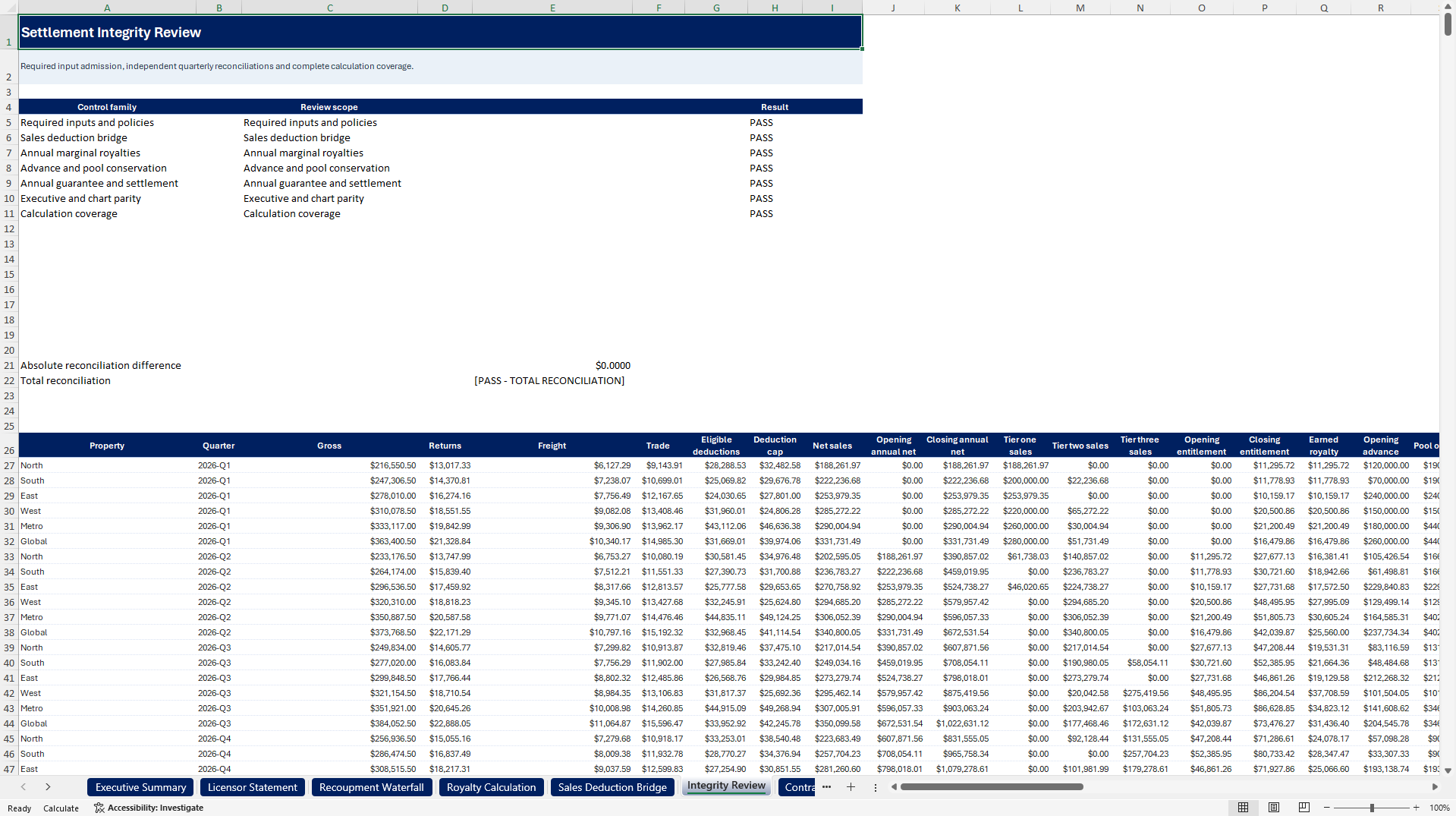The width and height of the screenshot is (1456, 816).
Task: Select the Deduction cap column header cell
Action: (775, 446)
